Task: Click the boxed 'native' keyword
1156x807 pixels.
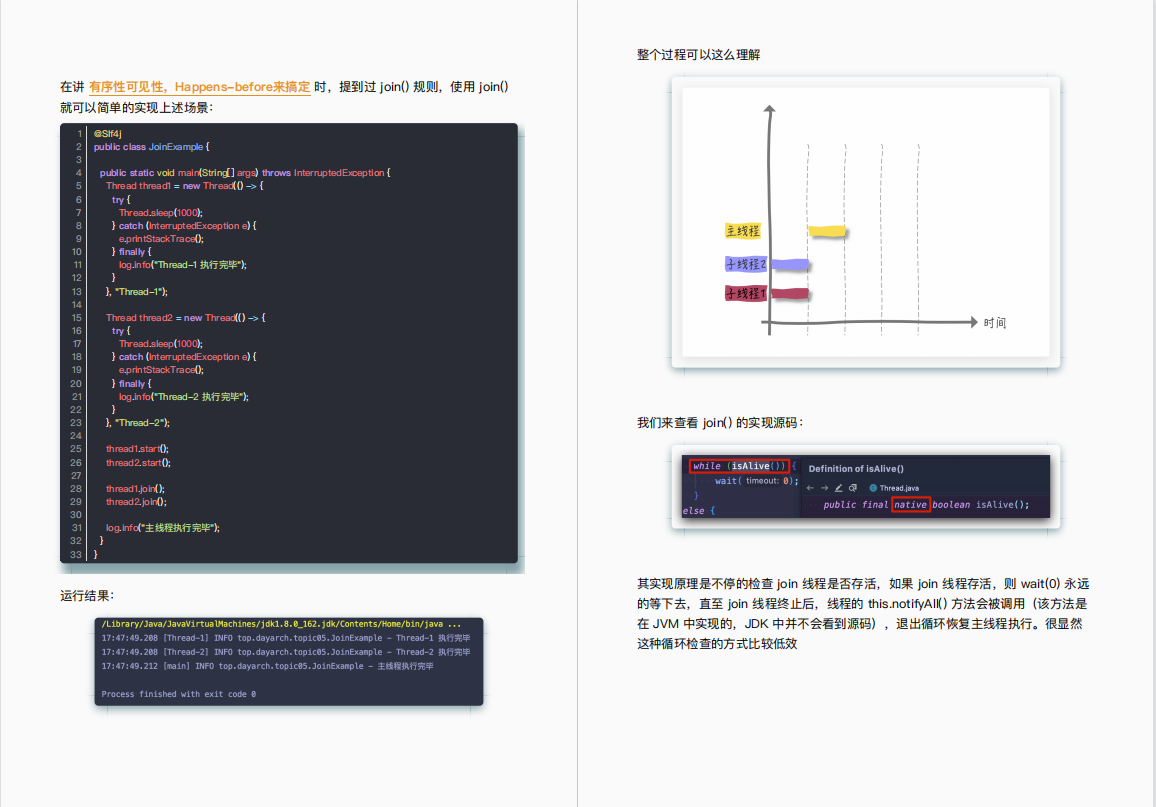Action: pyautogui.click(x=910, y=505)
